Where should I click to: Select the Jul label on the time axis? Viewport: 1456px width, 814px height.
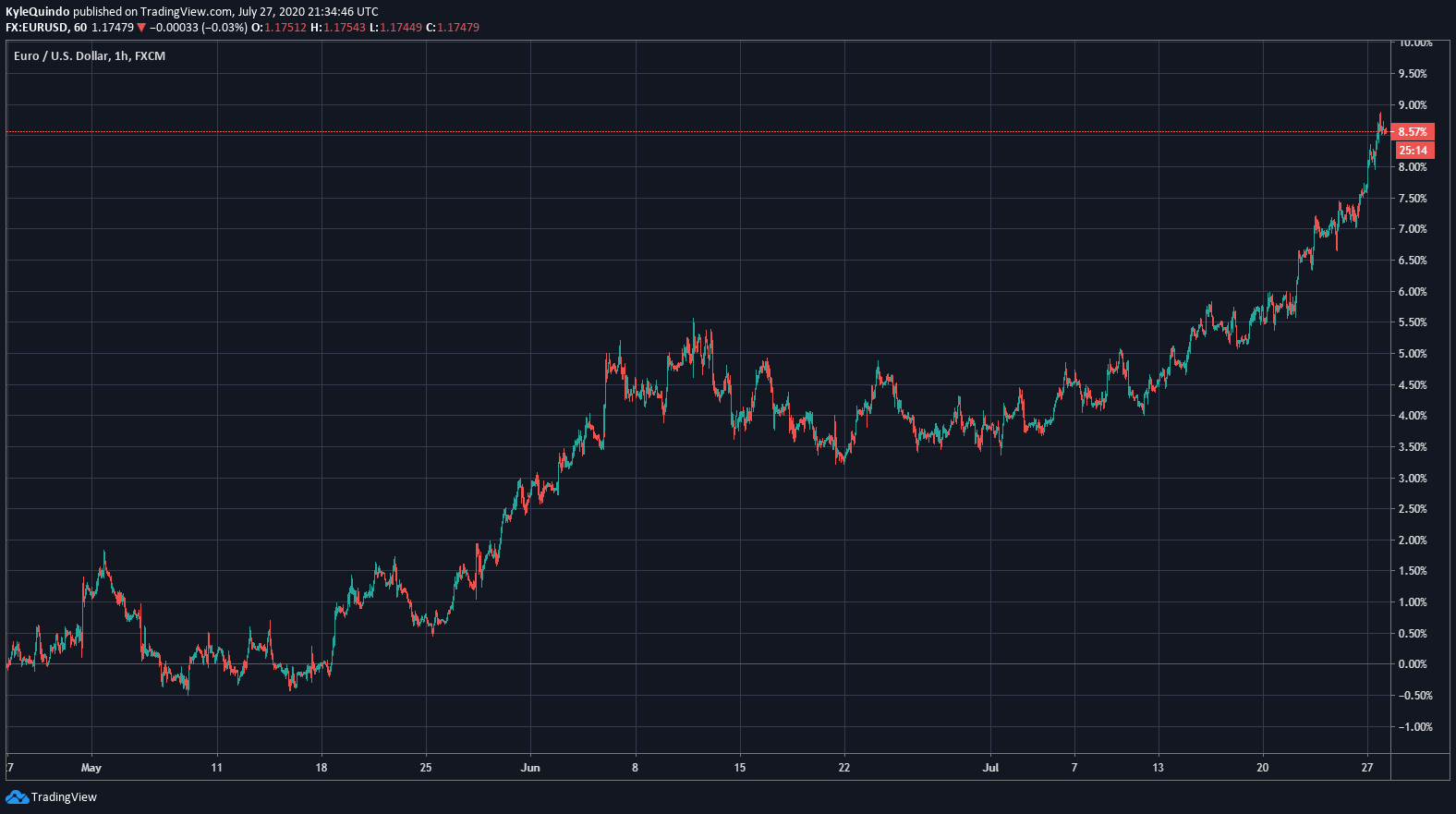(990, 768)
